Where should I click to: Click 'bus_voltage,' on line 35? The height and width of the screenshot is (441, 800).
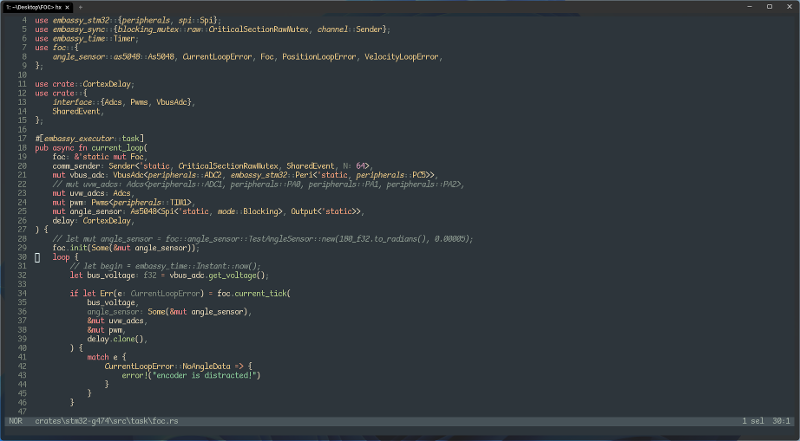coord(113,303)
